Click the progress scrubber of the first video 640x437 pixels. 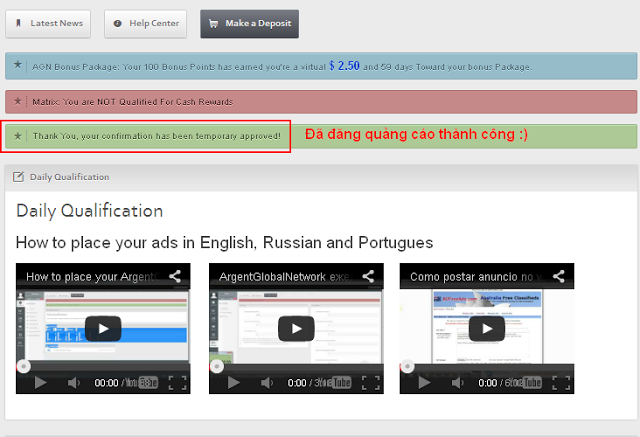pos(24,366)
